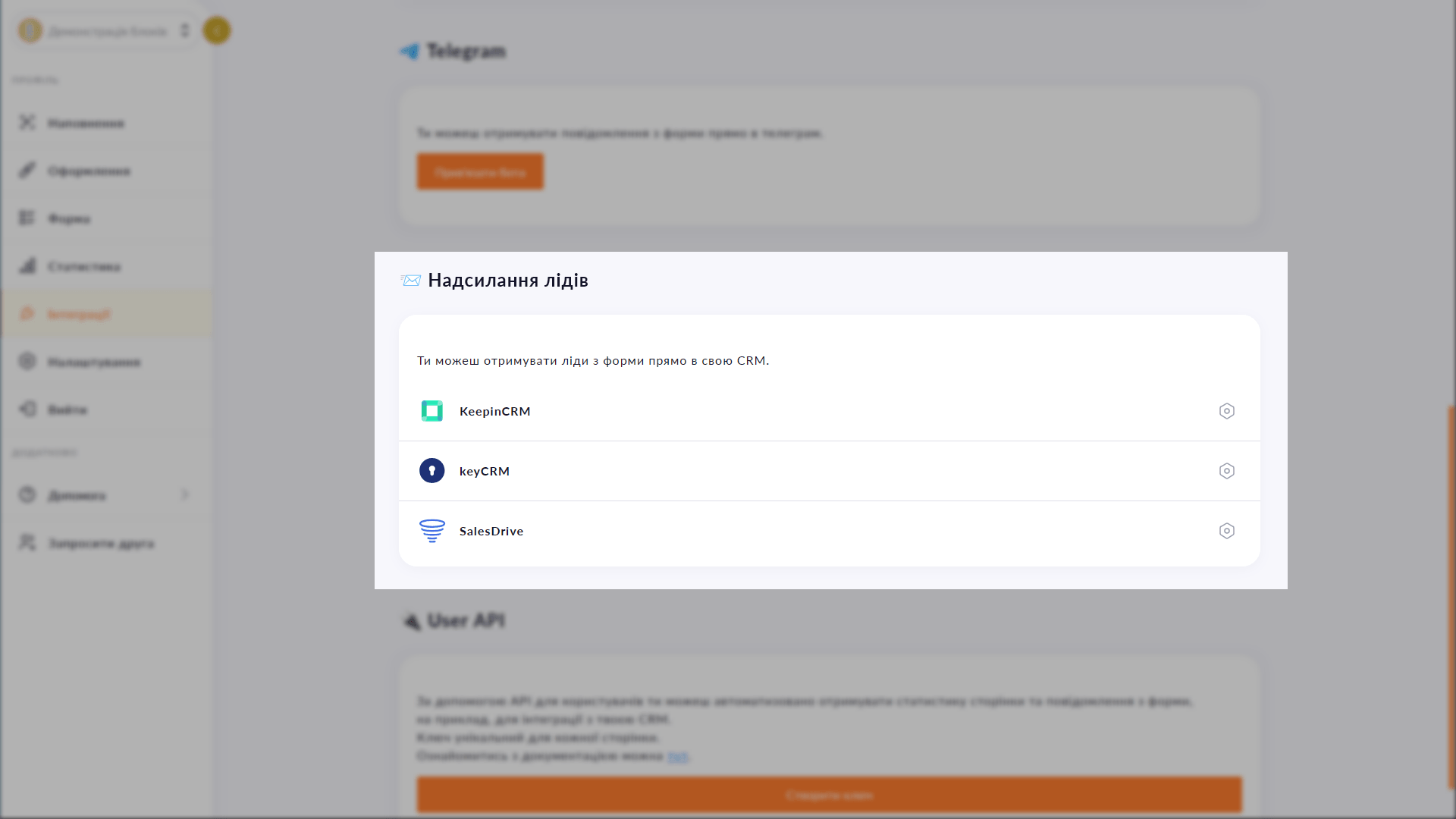Click the Налаштування gear icon
1456x819 pixels.
(x=27, y=361)
